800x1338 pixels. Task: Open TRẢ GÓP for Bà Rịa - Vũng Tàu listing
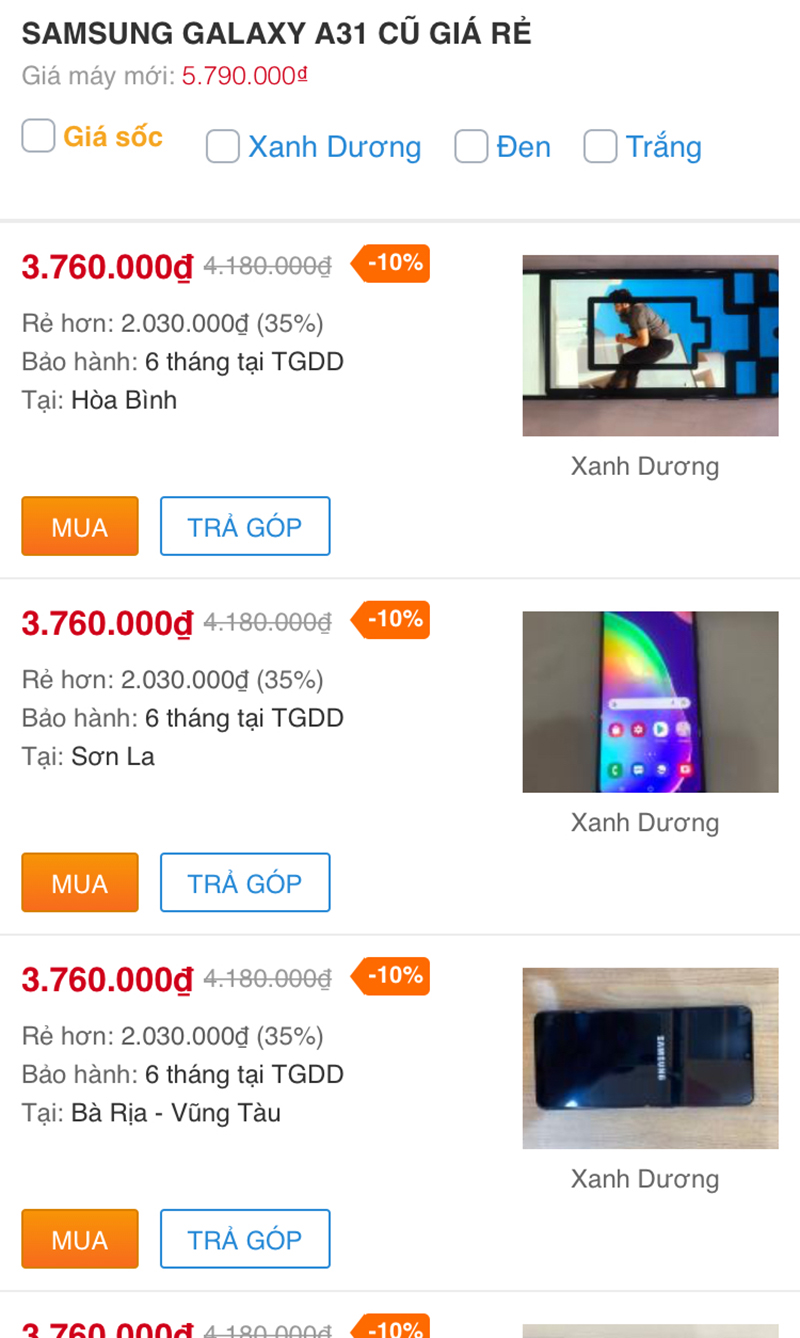click(245, 1238)
